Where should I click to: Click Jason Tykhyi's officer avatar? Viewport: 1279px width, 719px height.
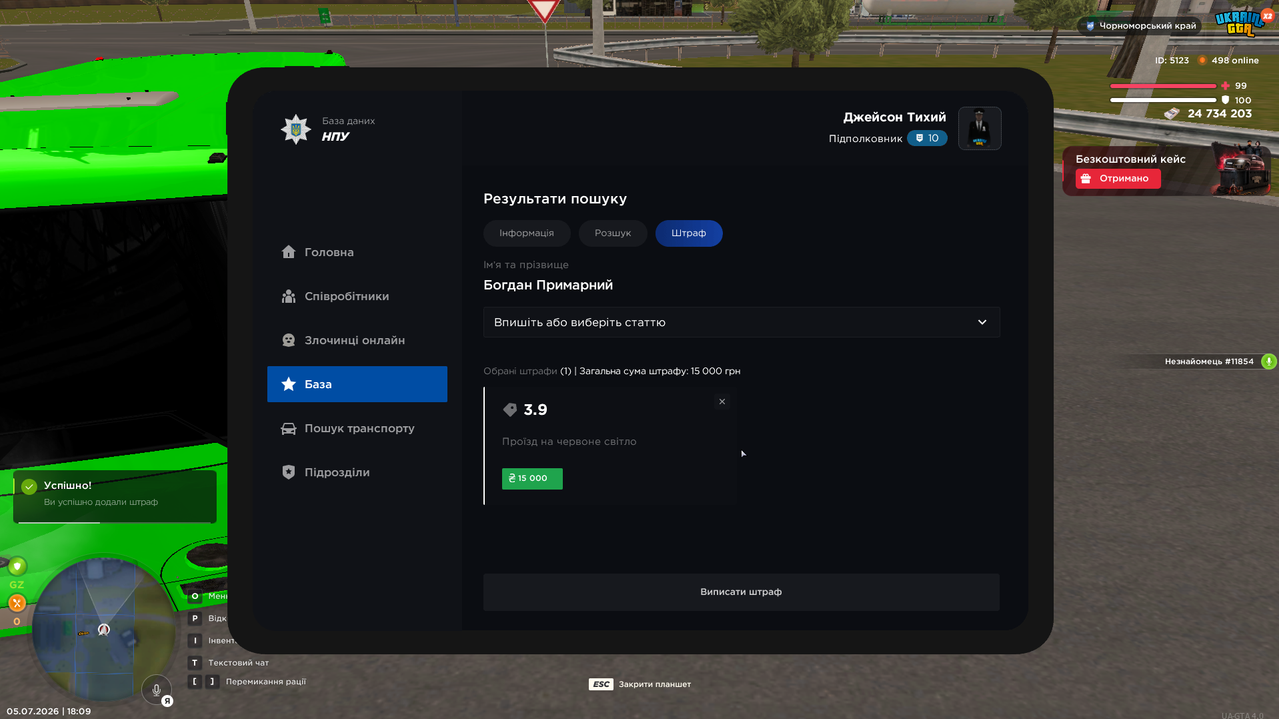coord(979,128)
